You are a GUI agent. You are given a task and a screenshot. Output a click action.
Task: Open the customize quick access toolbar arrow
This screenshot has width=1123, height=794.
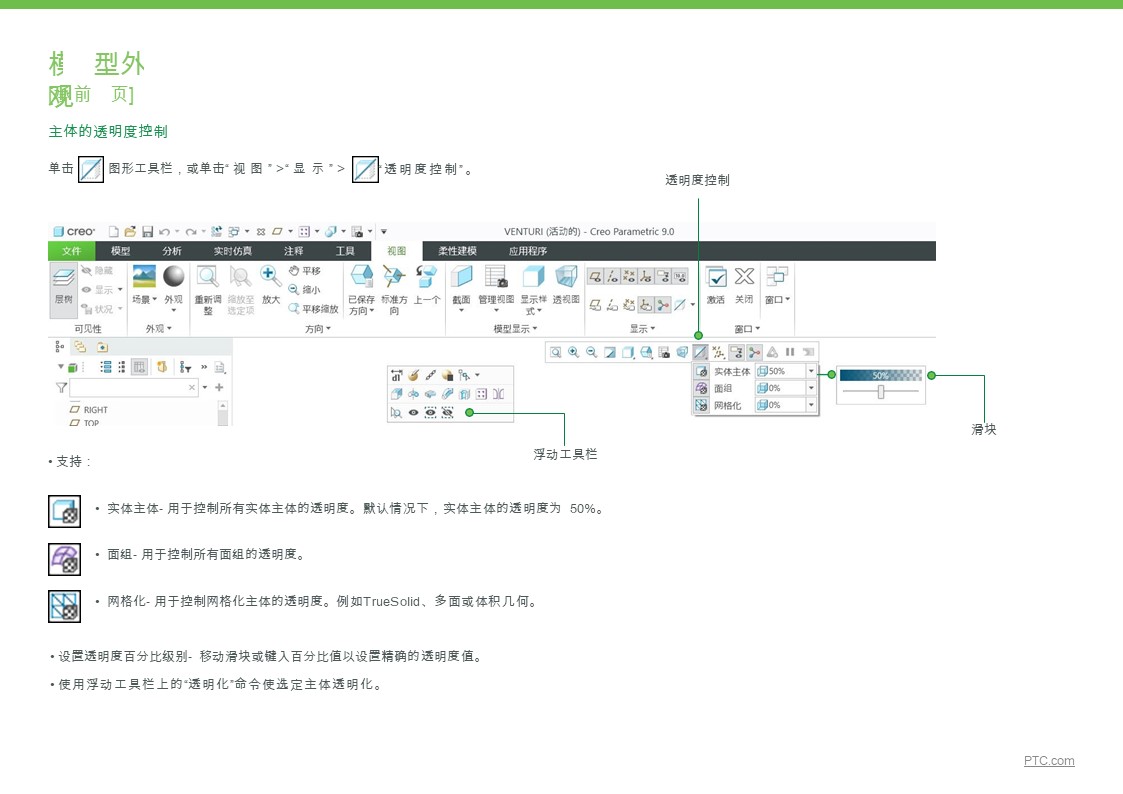click(x=384, y=231)
